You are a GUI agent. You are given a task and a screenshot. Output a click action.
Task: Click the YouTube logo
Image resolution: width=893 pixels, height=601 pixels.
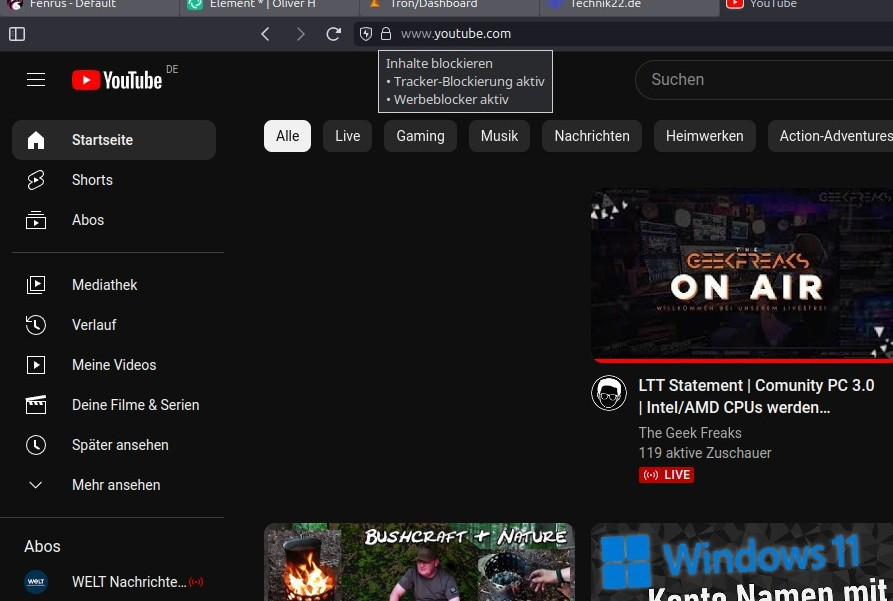[117, 80]
